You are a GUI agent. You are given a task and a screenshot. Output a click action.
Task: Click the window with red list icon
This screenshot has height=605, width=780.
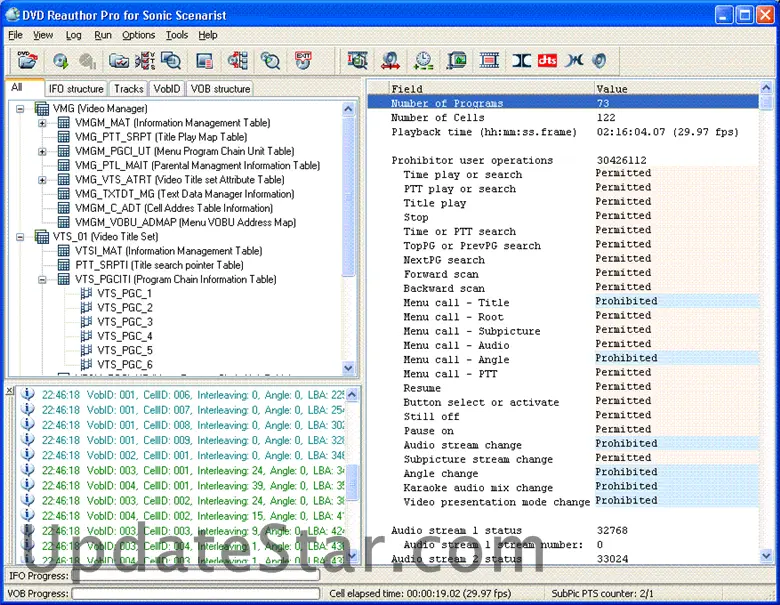[204, 61]
